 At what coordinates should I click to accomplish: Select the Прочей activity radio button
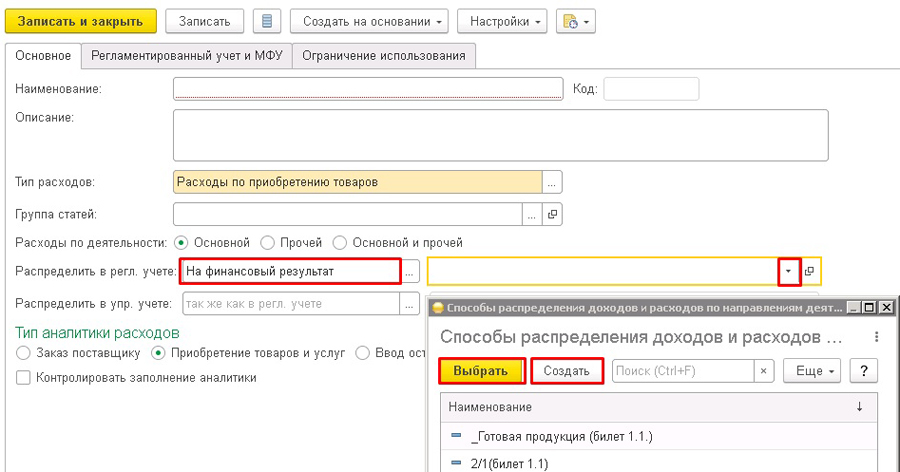[268, 242]
